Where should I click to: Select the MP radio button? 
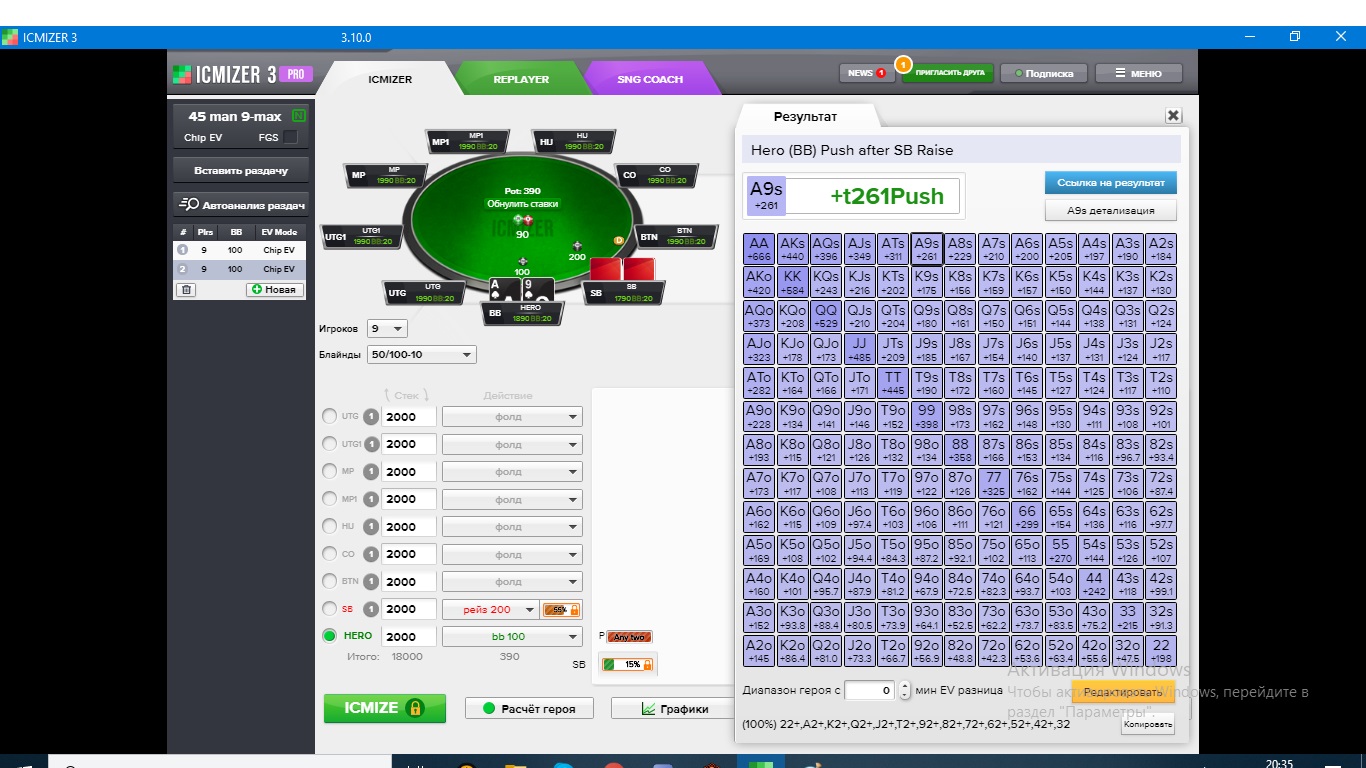click(x=330, y=472)
